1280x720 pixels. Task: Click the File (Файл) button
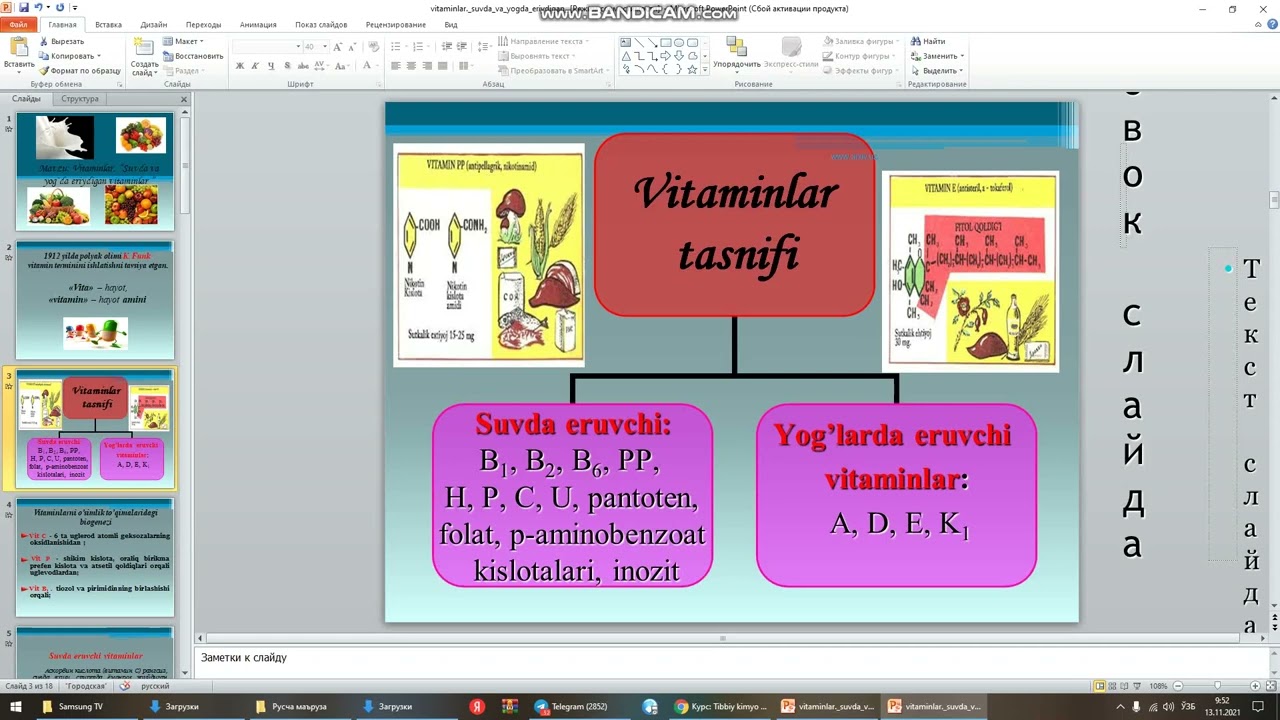18,24
